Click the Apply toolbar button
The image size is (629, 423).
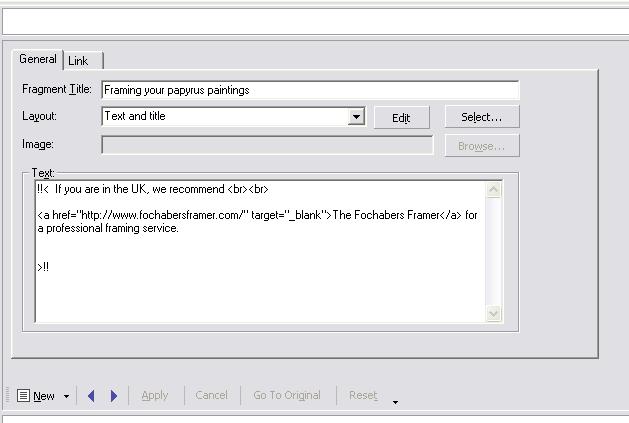tap(155, 396)
